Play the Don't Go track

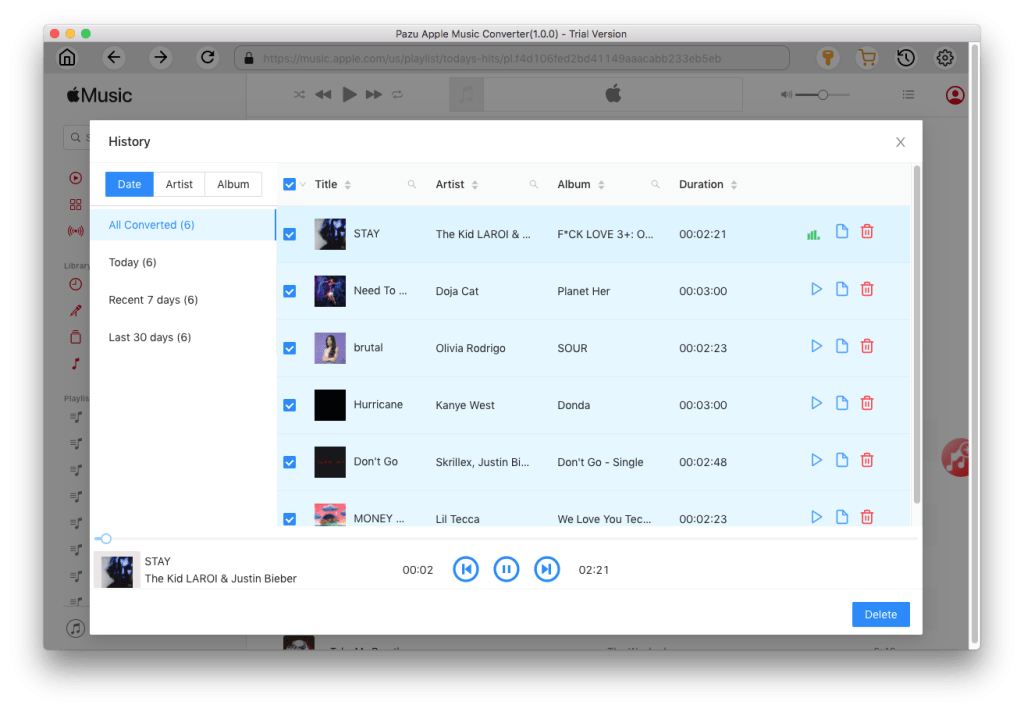[816, 461]
